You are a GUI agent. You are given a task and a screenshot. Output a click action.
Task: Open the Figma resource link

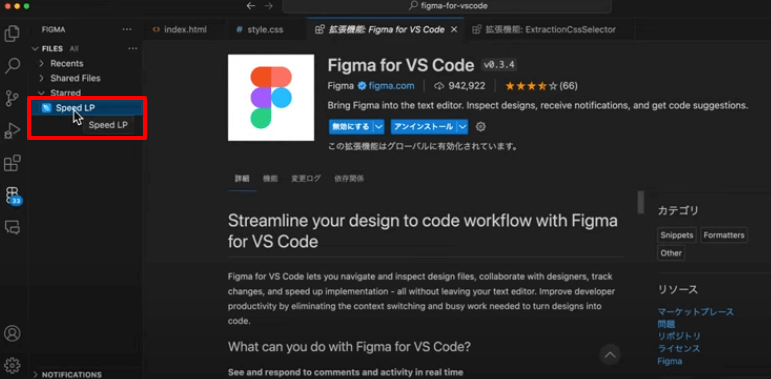click(x=670, y=361)
